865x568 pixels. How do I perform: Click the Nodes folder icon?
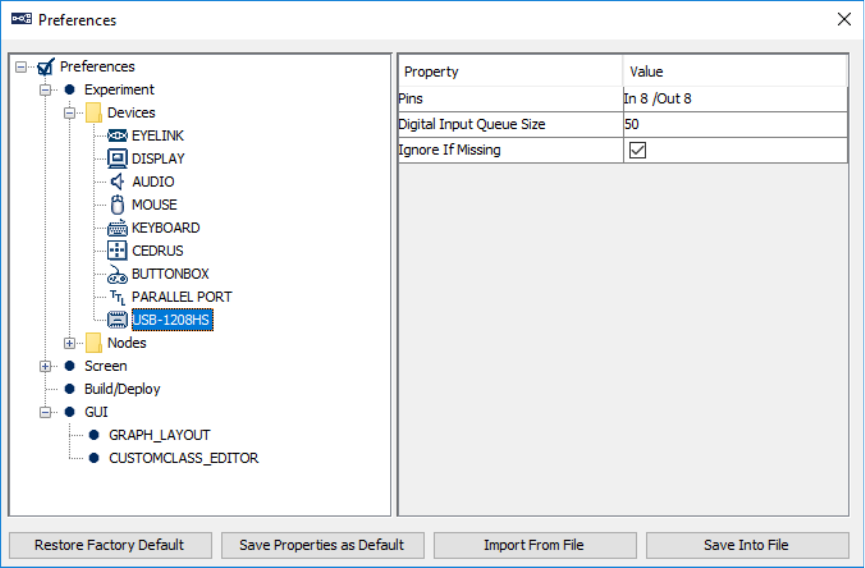coord(94,343)
